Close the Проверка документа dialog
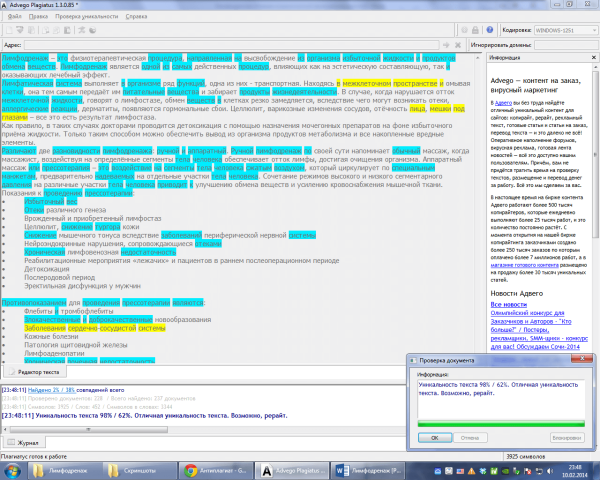The height and width of the screenshot is (480, 600). tap(582, 358)
